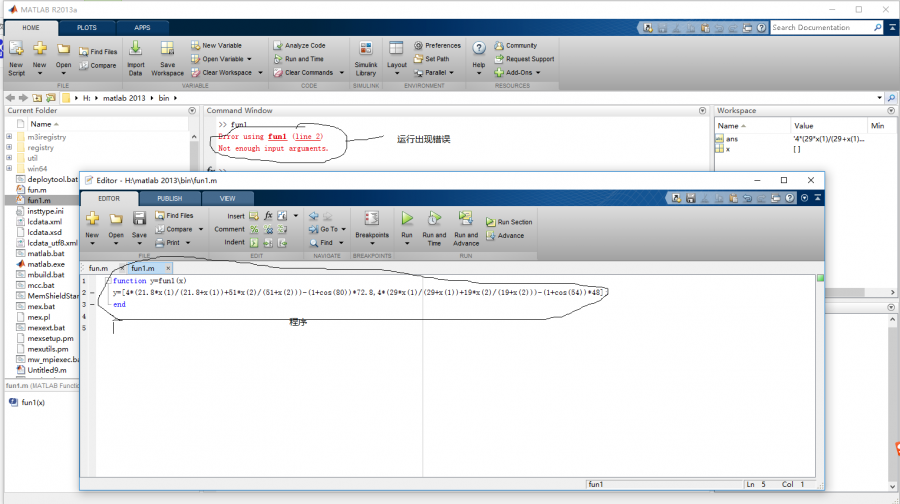Switch to the PUBLISH tab in Editor
This screenshot has width=900, height=504.
[x=169, y=199]
